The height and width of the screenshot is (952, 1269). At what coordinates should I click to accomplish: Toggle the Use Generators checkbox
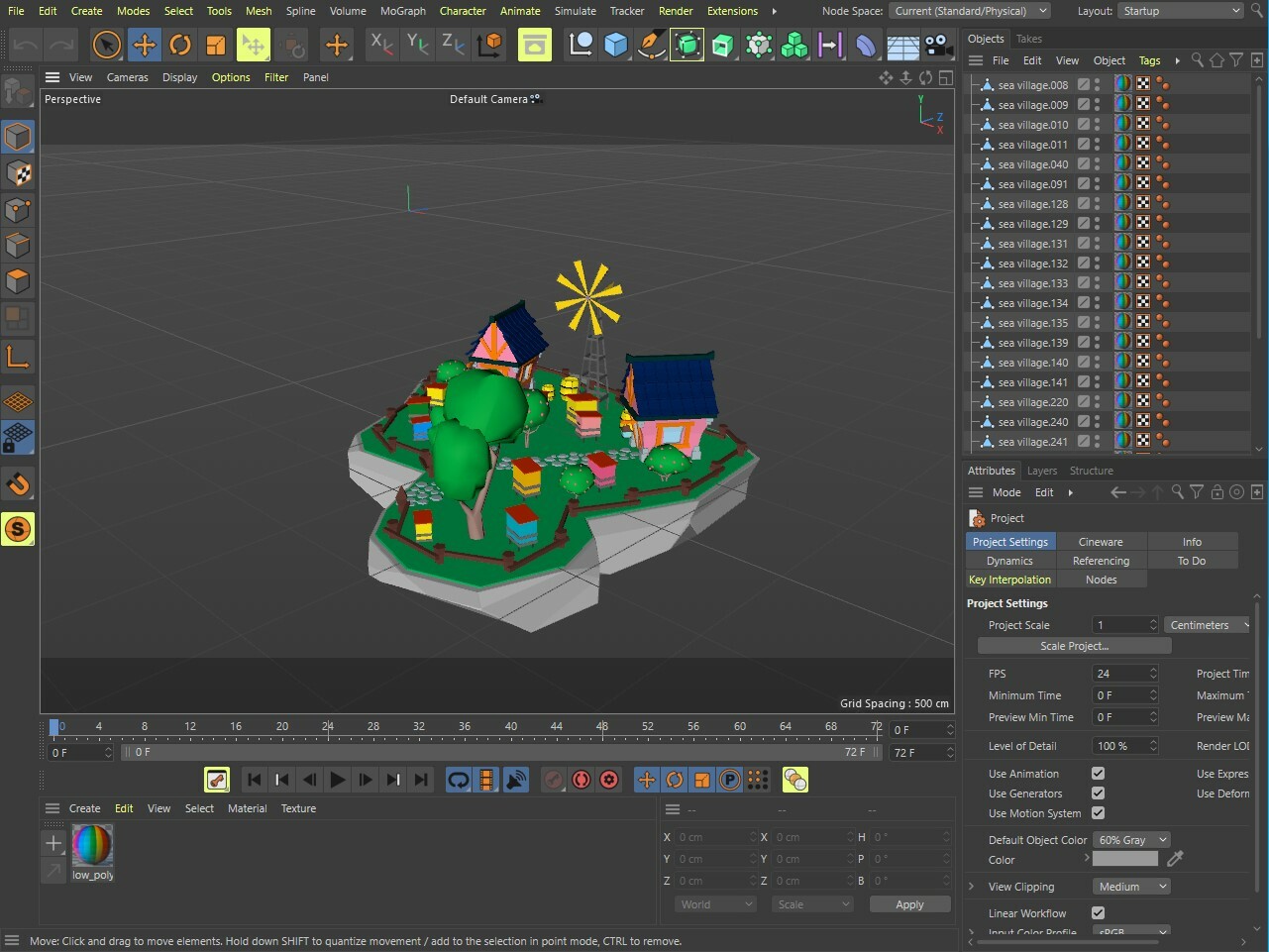[1098, 793]
